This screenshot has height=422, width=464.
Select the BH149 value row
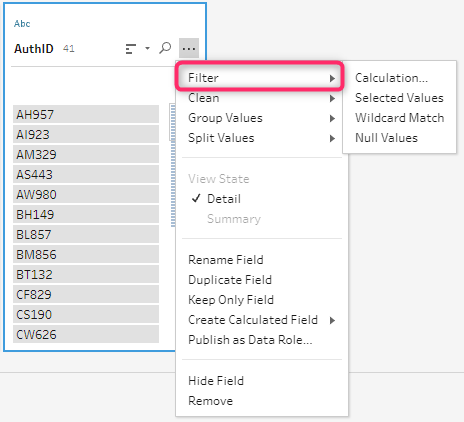(x=86, y=214)
